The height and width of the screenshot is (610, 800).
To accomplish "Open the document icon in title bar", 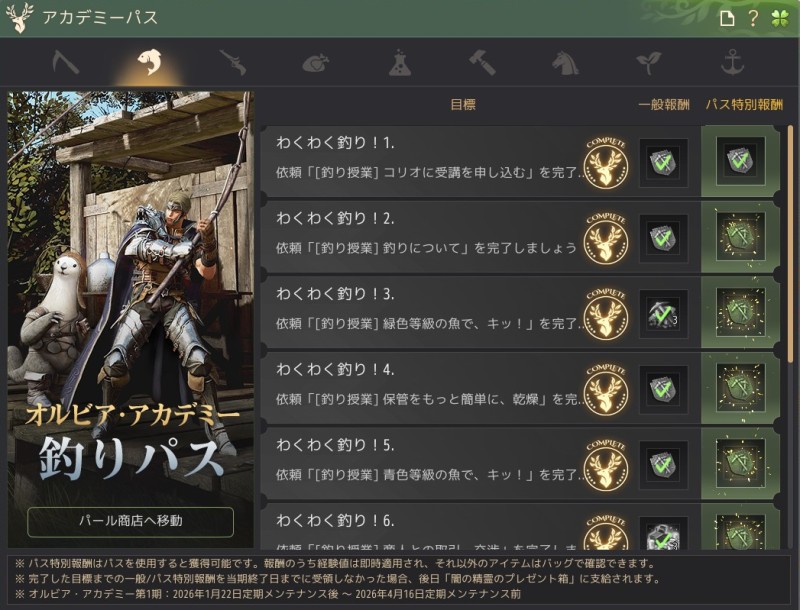I will pyautogui.click(x=727, y=19).
